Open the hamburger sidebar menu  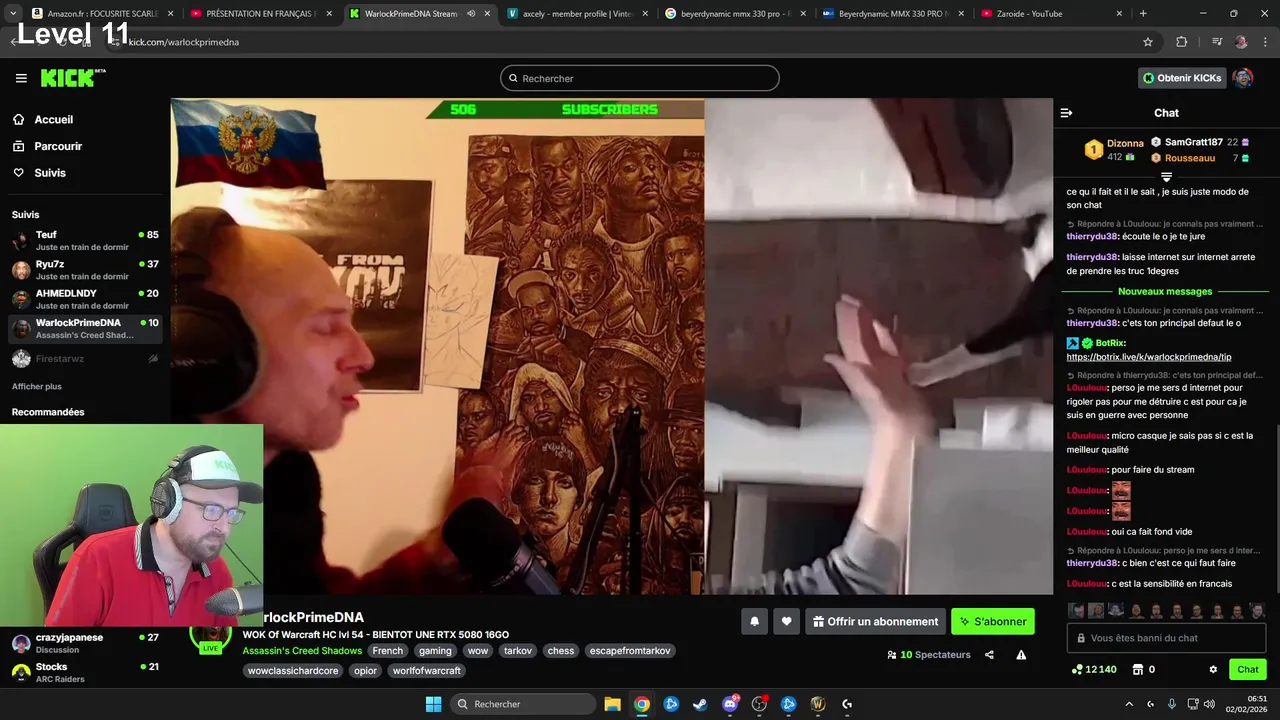coord(21,78)
